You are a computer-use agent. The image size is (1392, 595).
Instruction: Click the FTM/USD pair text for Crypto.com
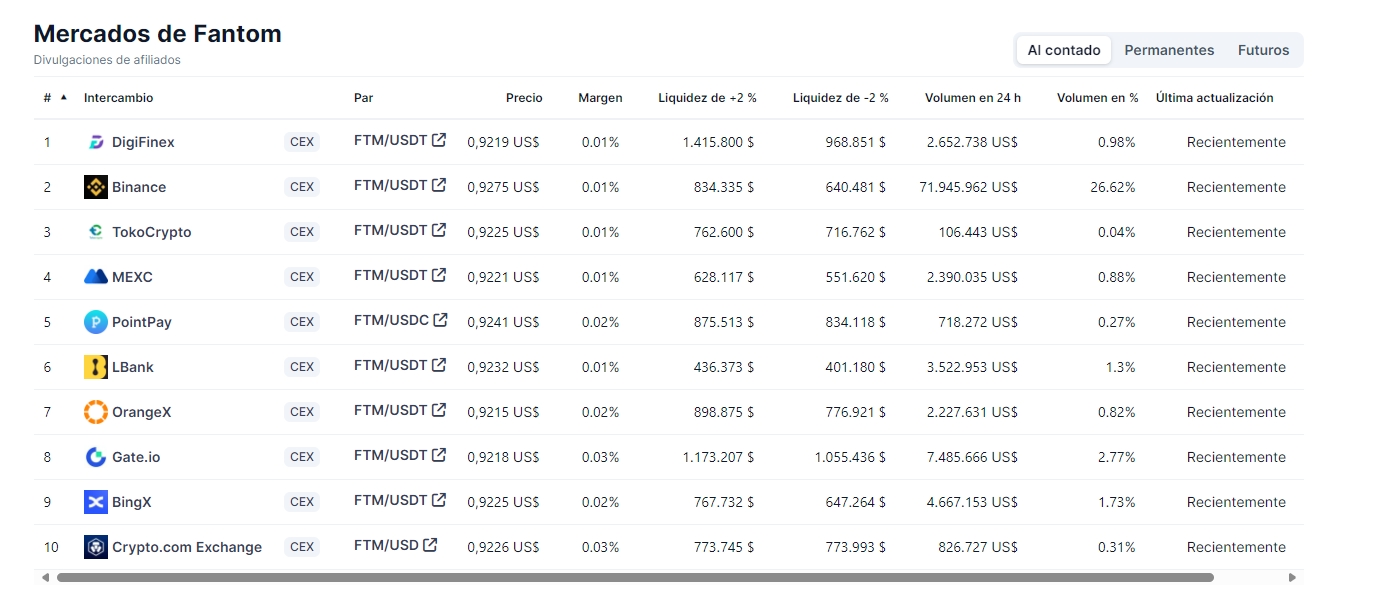[x=386, y=545]
